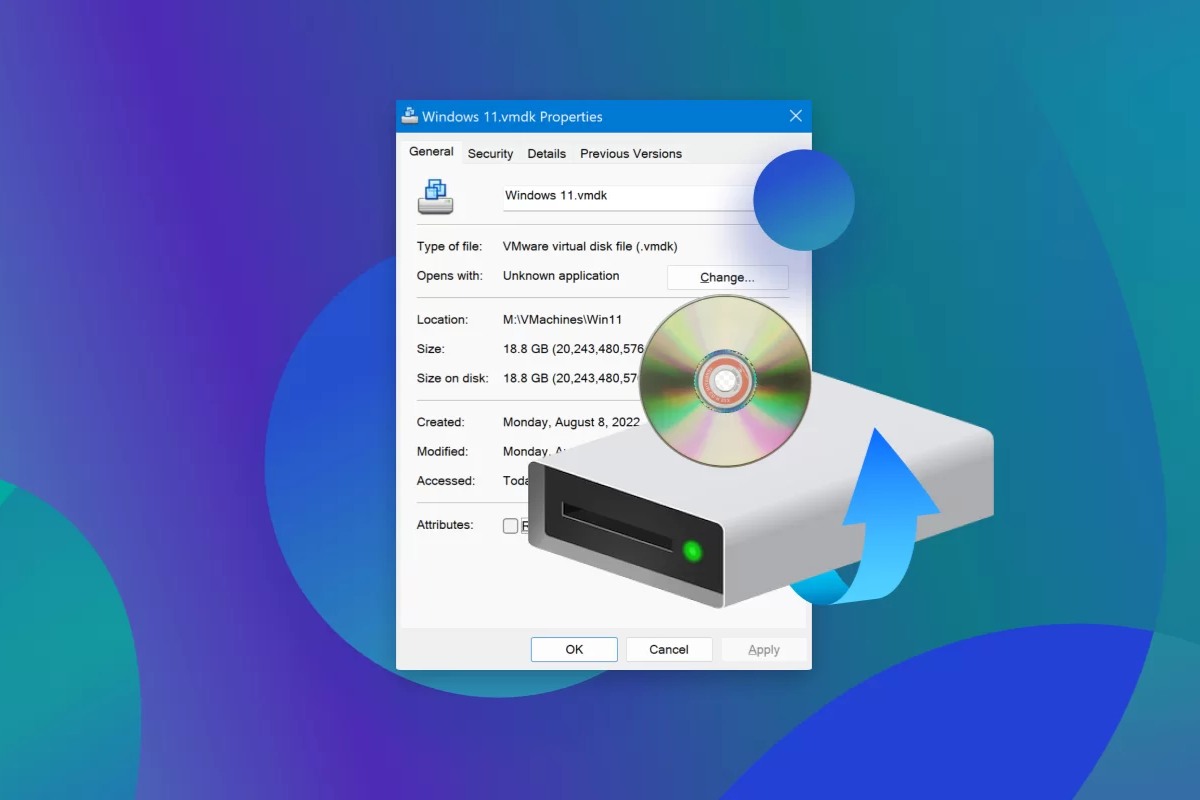Select the General tab
Viewport: 1200px width, 800px height.
431,151
